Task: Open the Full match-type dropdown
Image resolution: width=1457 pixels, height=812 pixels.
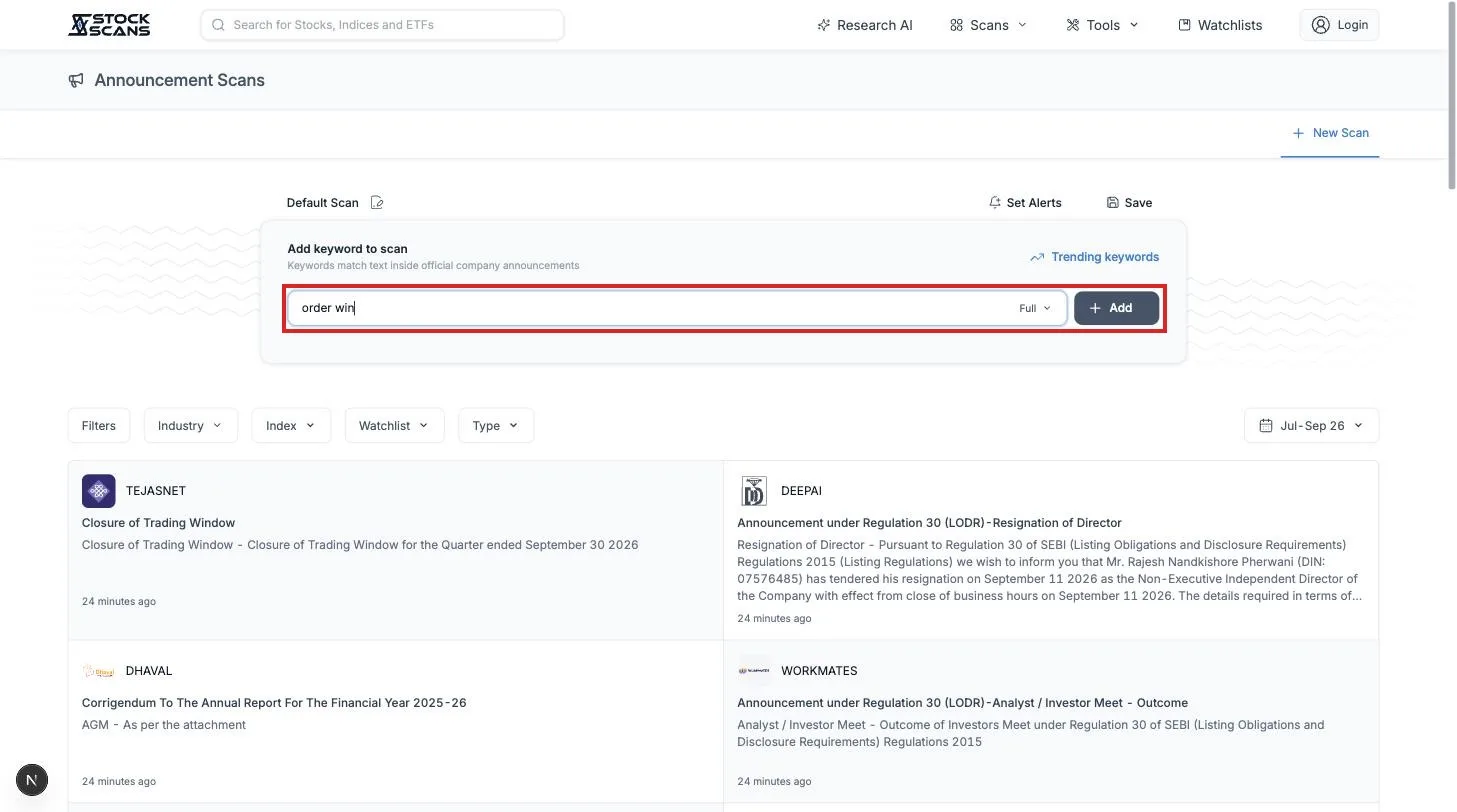Action: tap(1035, 308)
